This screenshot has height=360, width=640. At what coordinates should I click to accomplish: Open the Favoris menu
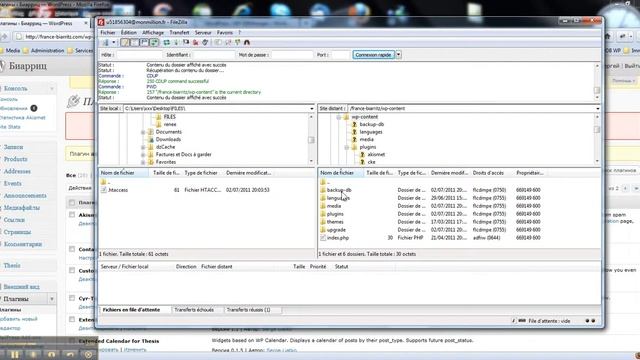point(224,33)
